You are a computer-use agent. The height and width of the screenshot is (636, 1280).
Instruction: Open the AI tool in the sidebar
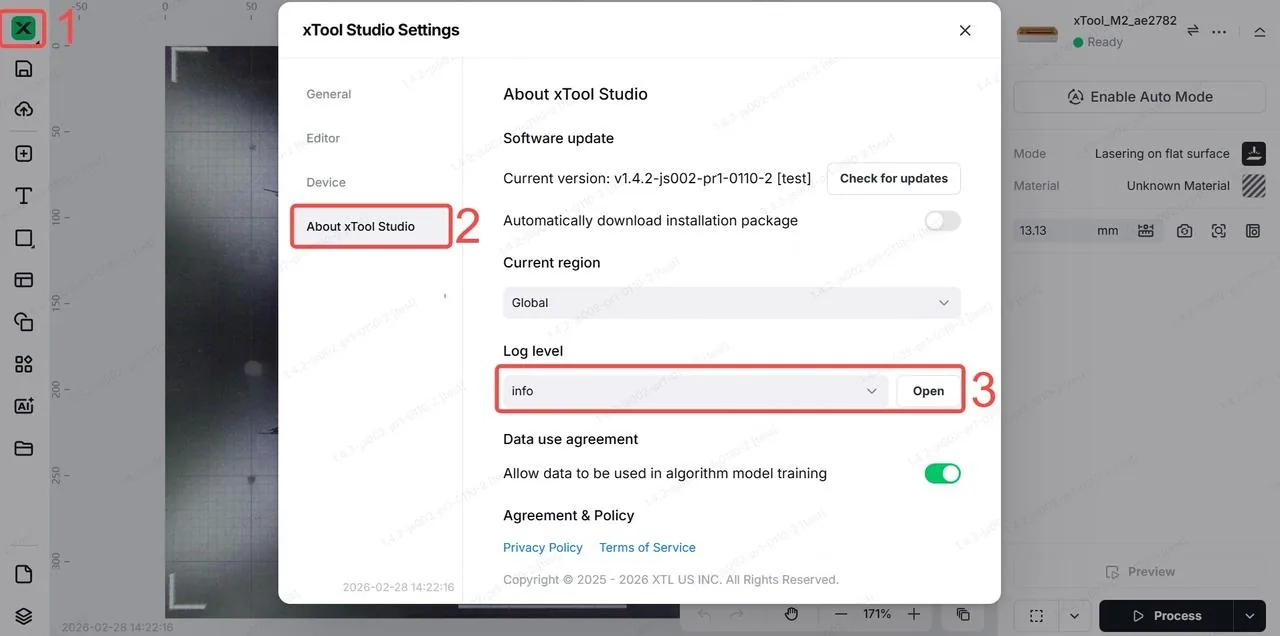[x=24, y=406]
